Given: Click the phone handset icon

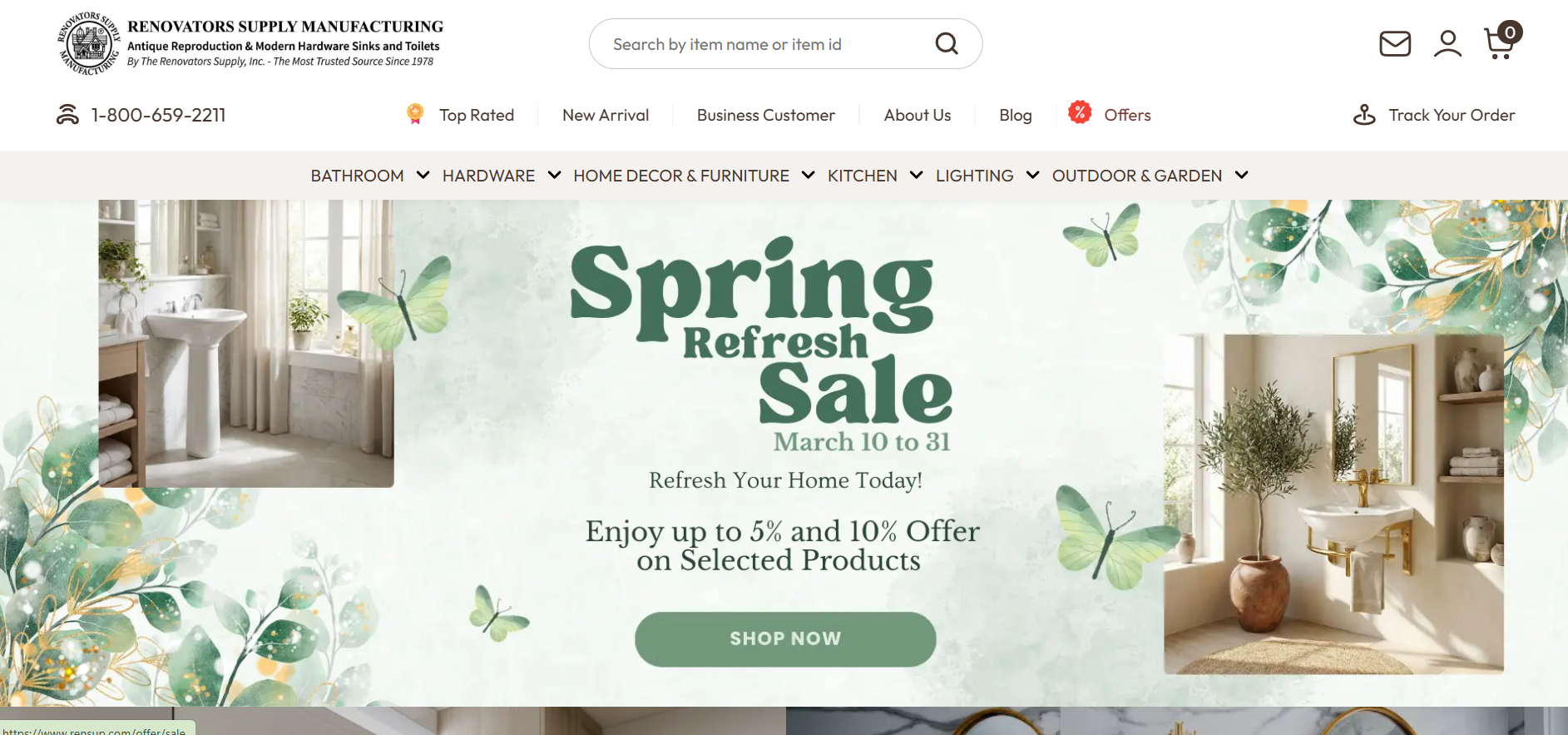Looking at the screenshot, I should pyautogui.click(x=67, y=115).
